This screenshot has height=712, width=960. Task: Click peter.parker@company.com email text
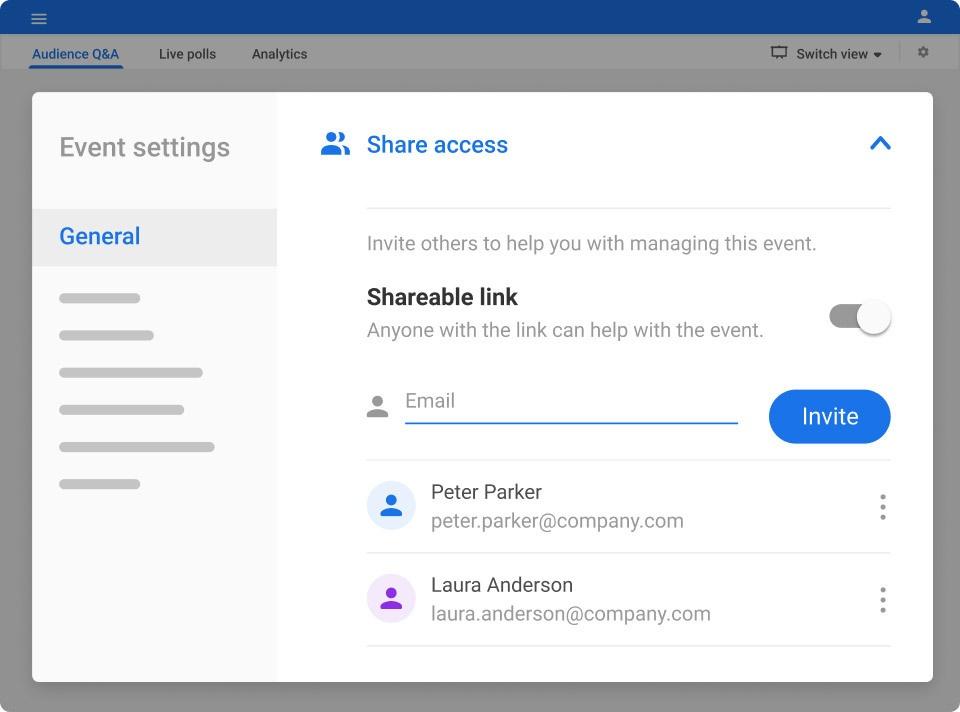(557, 521)
